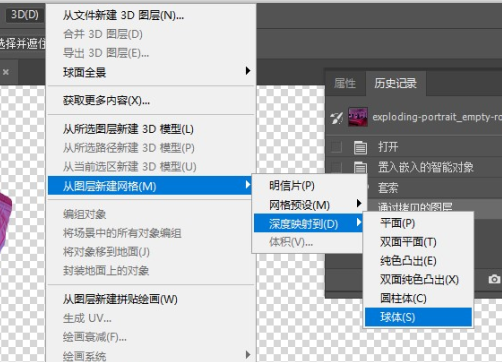Choose 纯色凸出(E) option
The width and height of the screenshot is (502, 362).
[418, 261]
